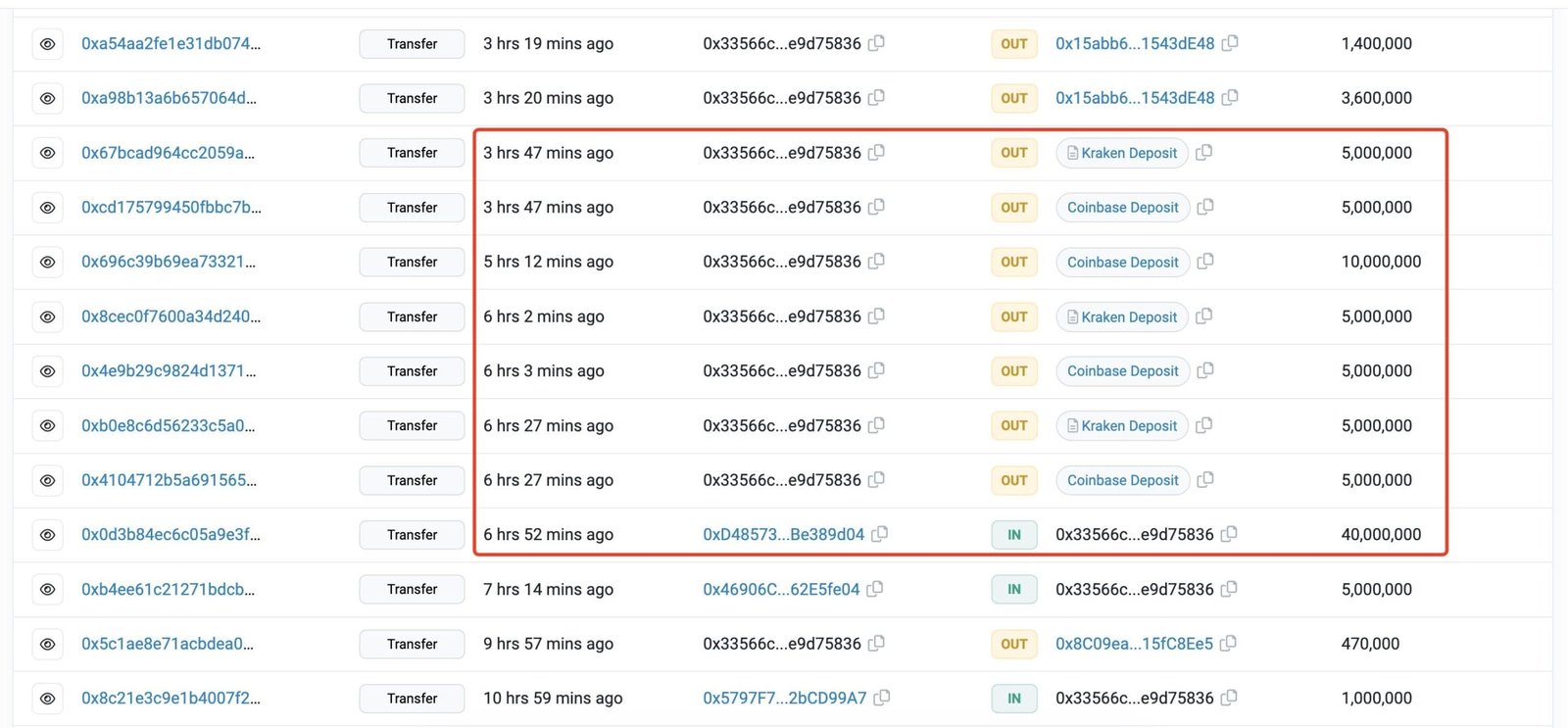The image size is (1568, 728).
Task: Open eye preview for 0x4104712b5a691565
Action: coord(47,480)
